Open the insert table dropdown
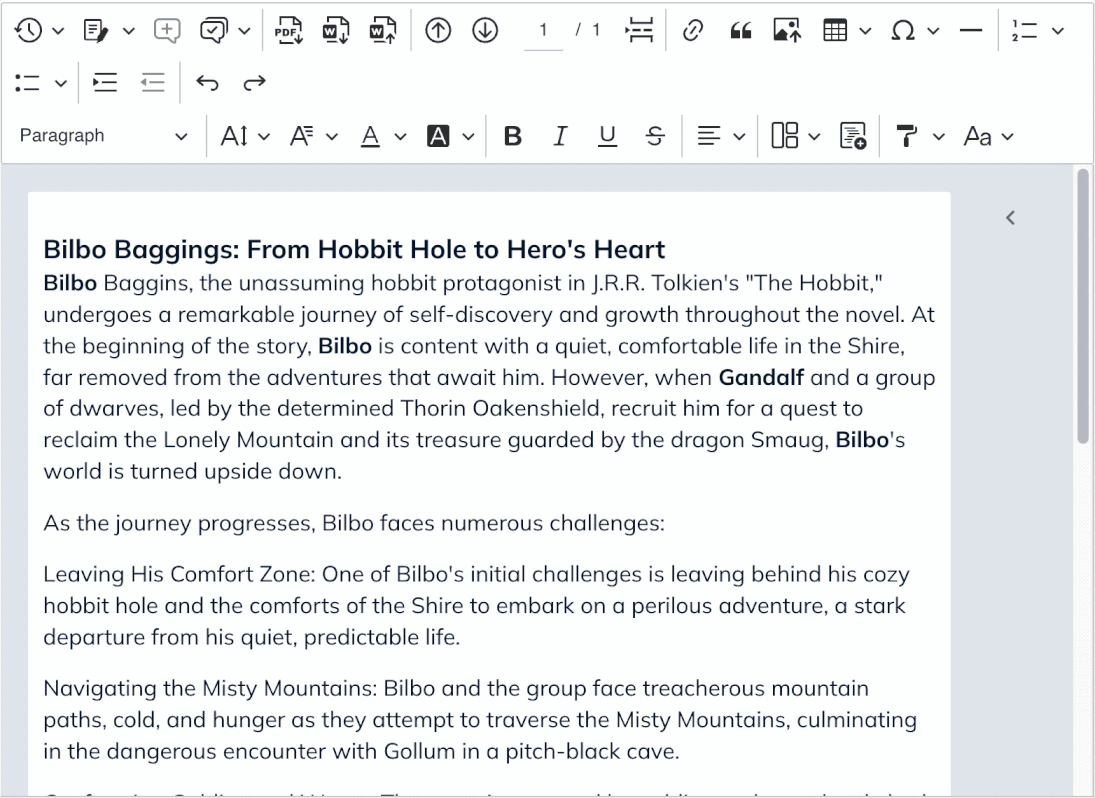This screenshot has height=798, width=1095. [845, 30]
